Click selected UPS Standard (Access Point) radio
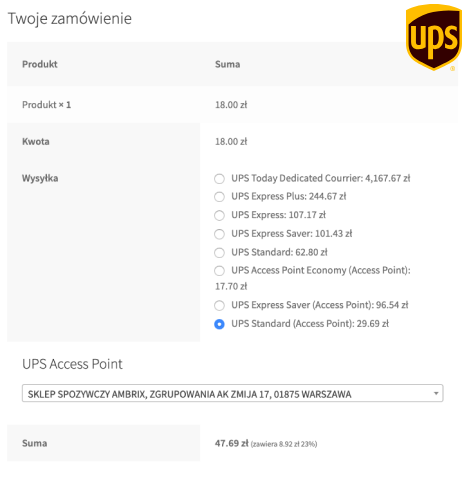Image resolution: width=468 pixels, height=480 pixels. point(219,324)
